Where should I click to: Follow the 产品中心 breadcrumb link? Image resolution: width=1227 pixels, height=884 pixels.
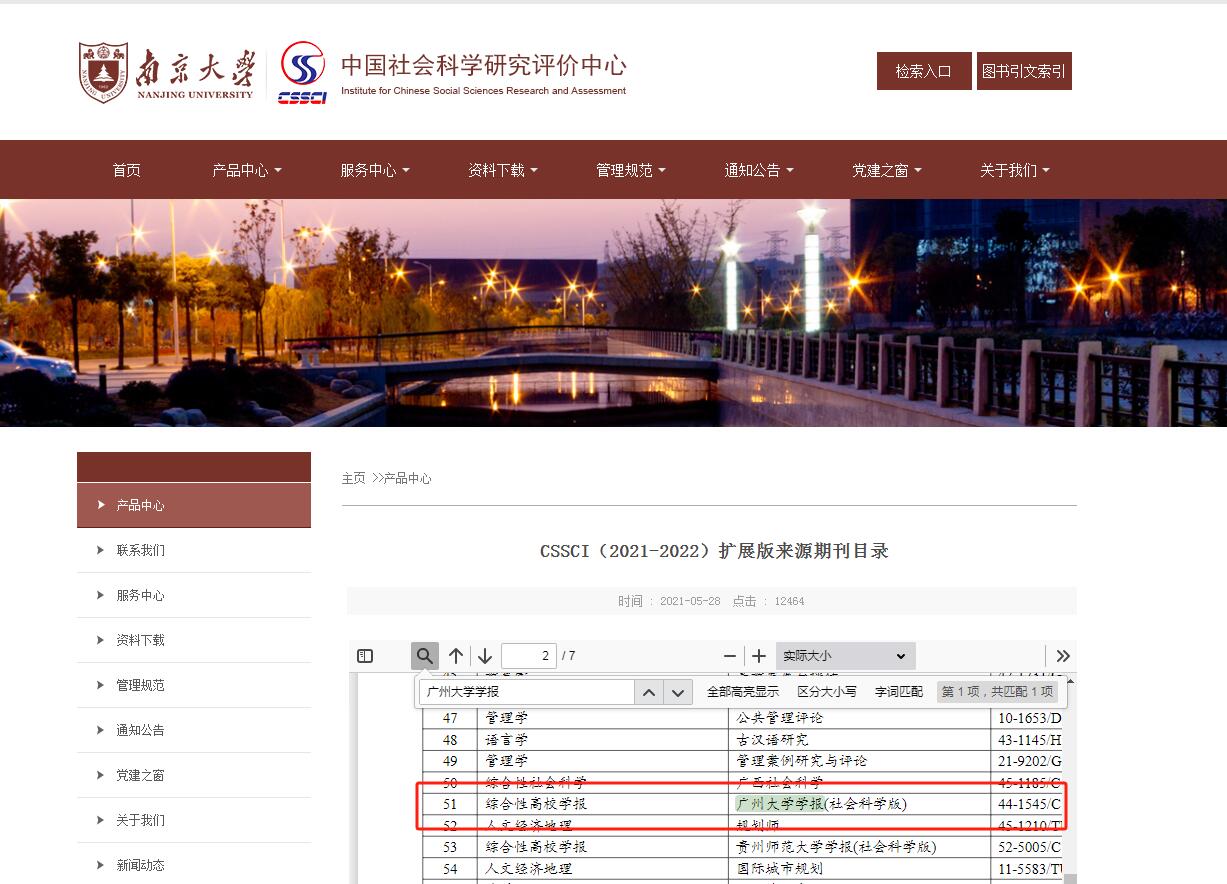click(x=408, y=478)
